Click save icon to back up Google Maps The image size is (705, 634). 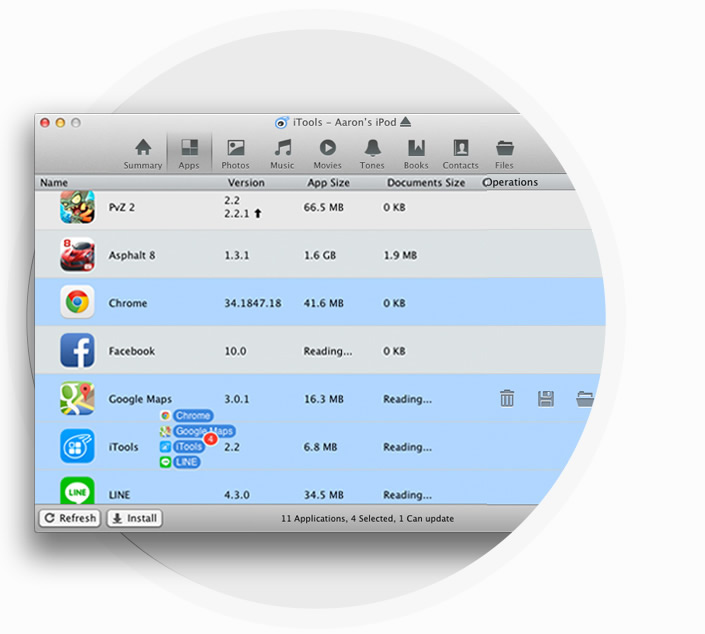pos(545,399)
